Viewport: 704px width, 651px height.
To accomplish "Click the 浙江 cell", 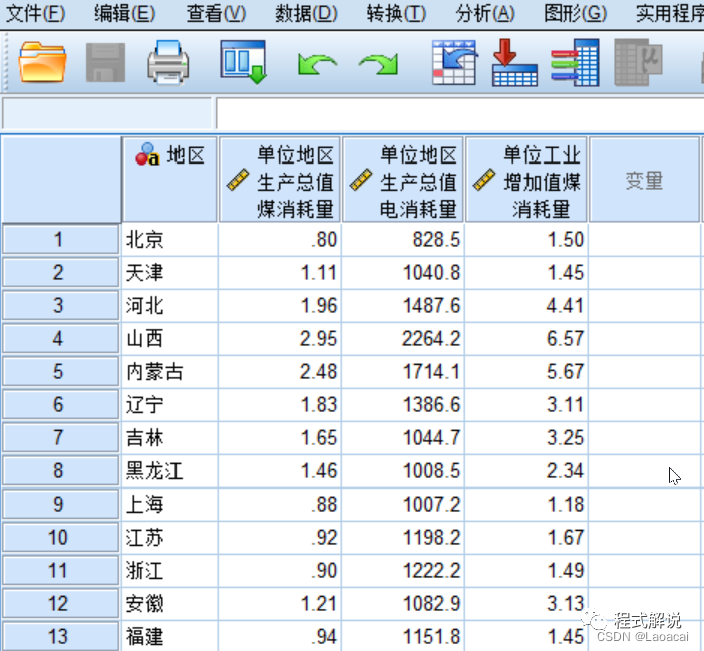I will pyautogui.click(x=169, y=570).
